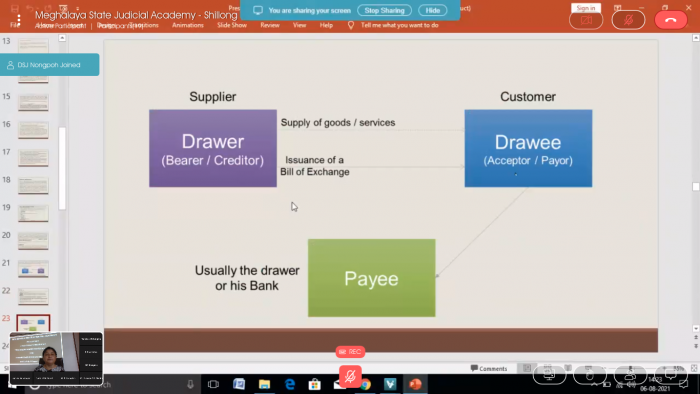Open Microsoft Edge from the taskbar
The image size is (700, 394).
[x=290, y=384]
